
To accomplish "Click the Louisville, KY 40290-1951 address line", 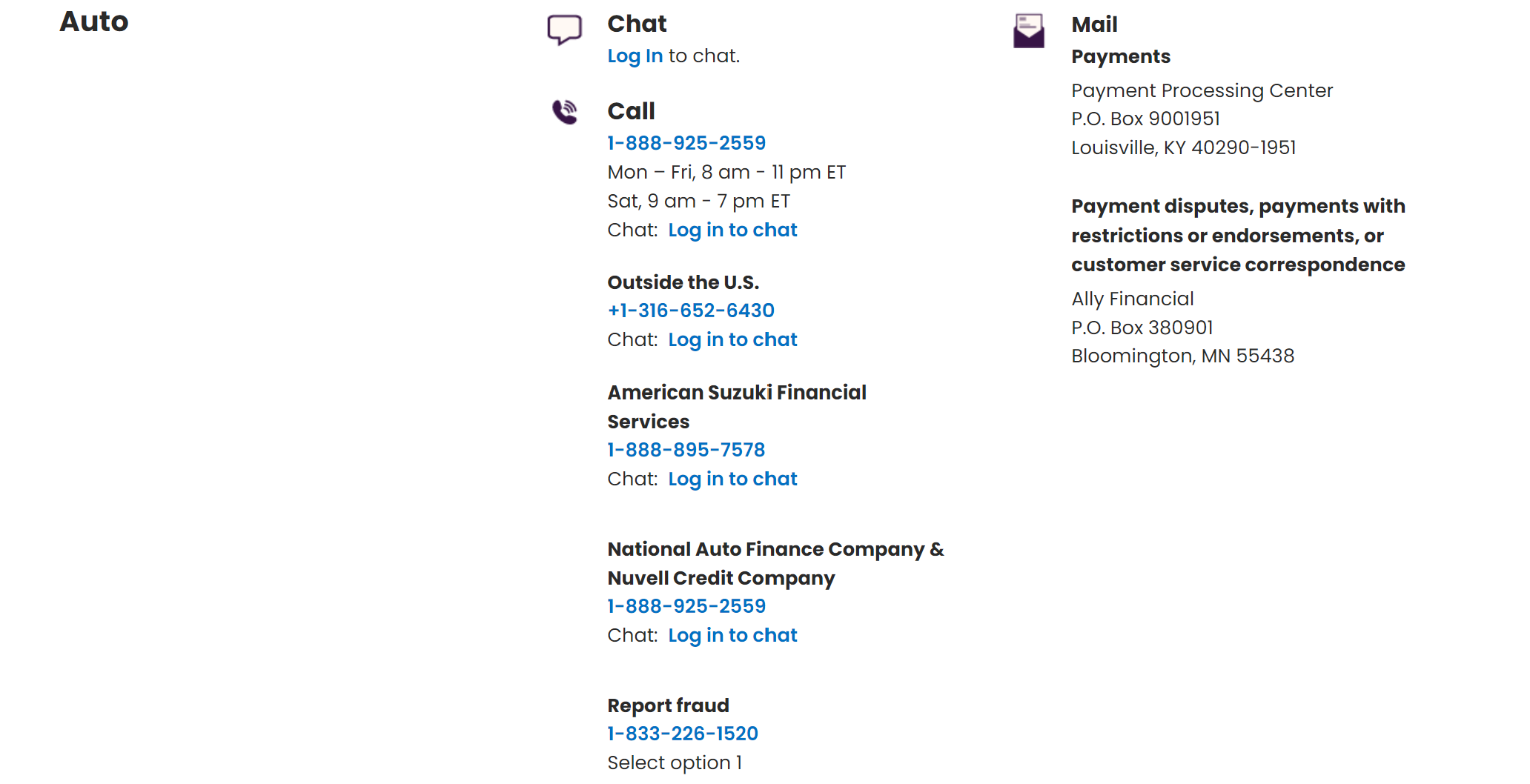I will point(1183,147).
